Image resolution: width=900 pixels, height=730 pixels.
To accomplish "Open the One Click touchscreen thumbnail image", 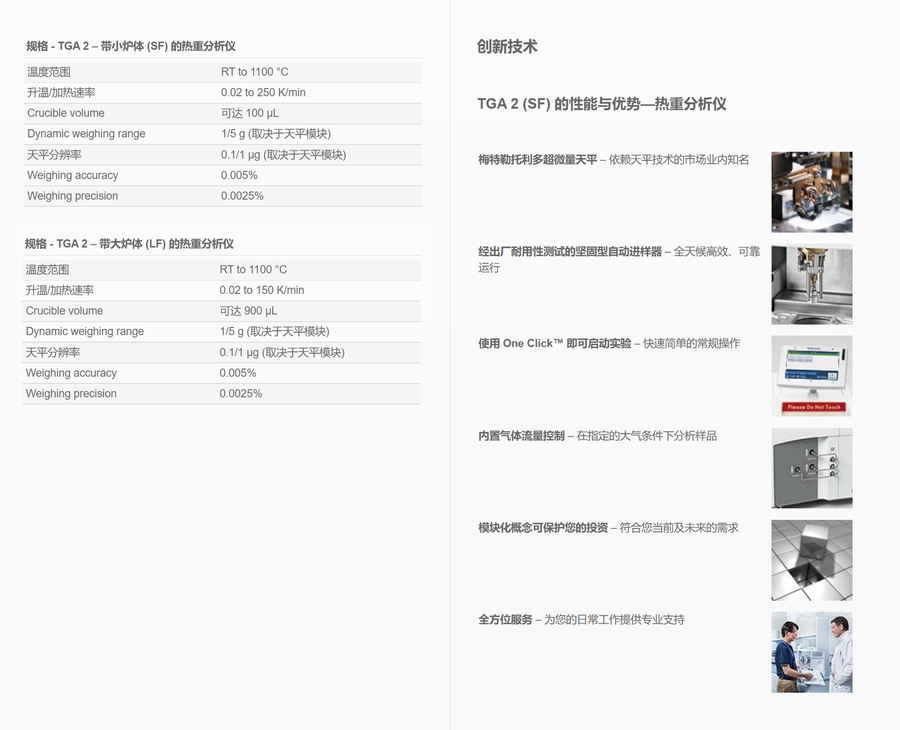I will tap(812, 376).
